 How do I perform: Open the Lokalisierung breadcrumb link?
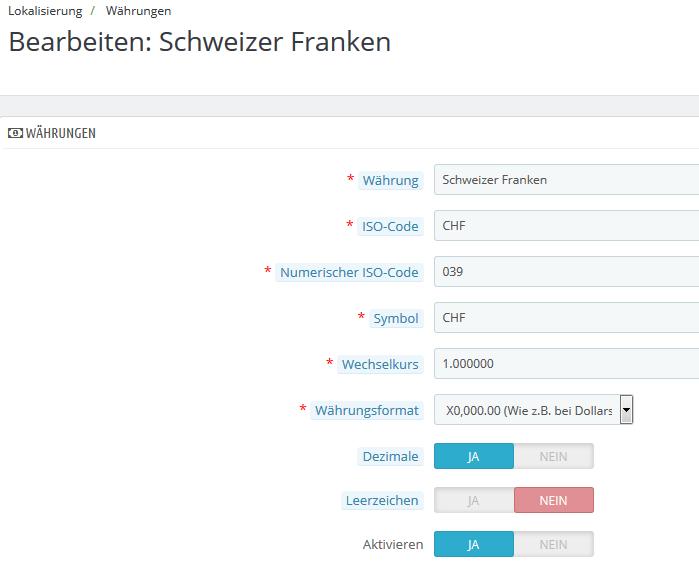pos(45,11)
